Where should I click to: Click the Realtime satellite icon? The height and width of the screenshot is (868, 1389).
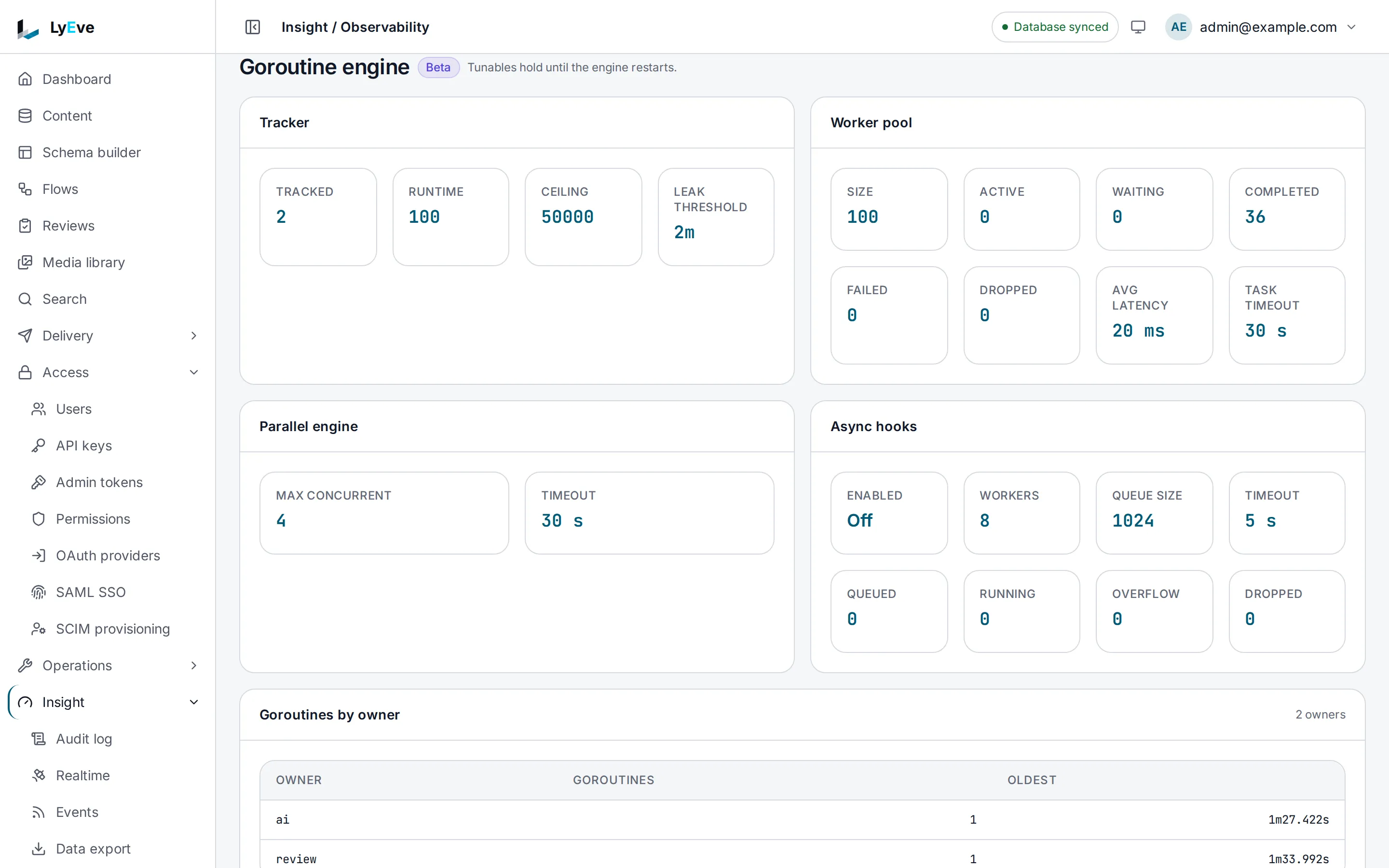[39, 775]
